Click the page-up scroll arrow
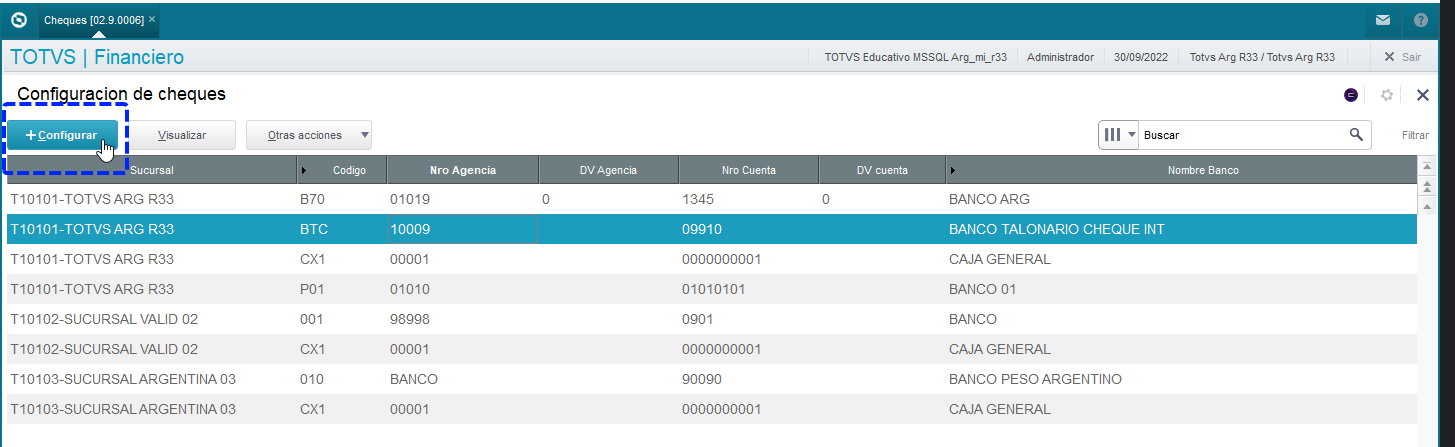The width and height of the screenshot is (1455, 447). tap(1427, 188)
